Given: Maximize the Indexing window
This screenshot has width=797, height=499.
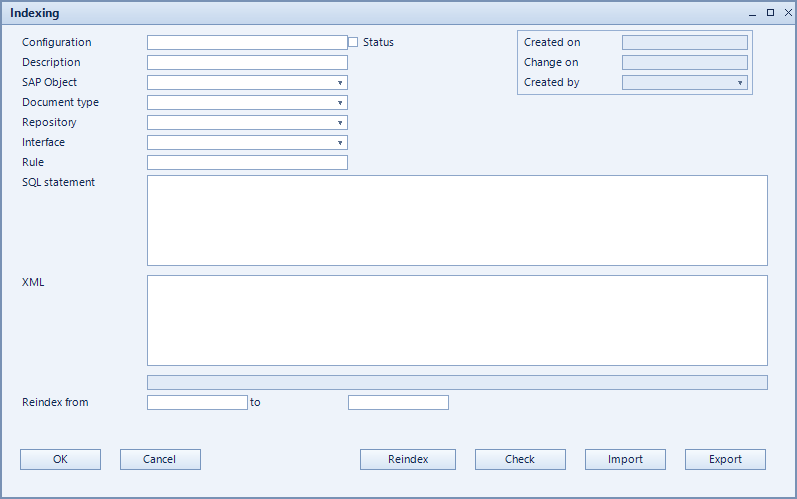Looking at the screenshot, I should click(771, 13).
